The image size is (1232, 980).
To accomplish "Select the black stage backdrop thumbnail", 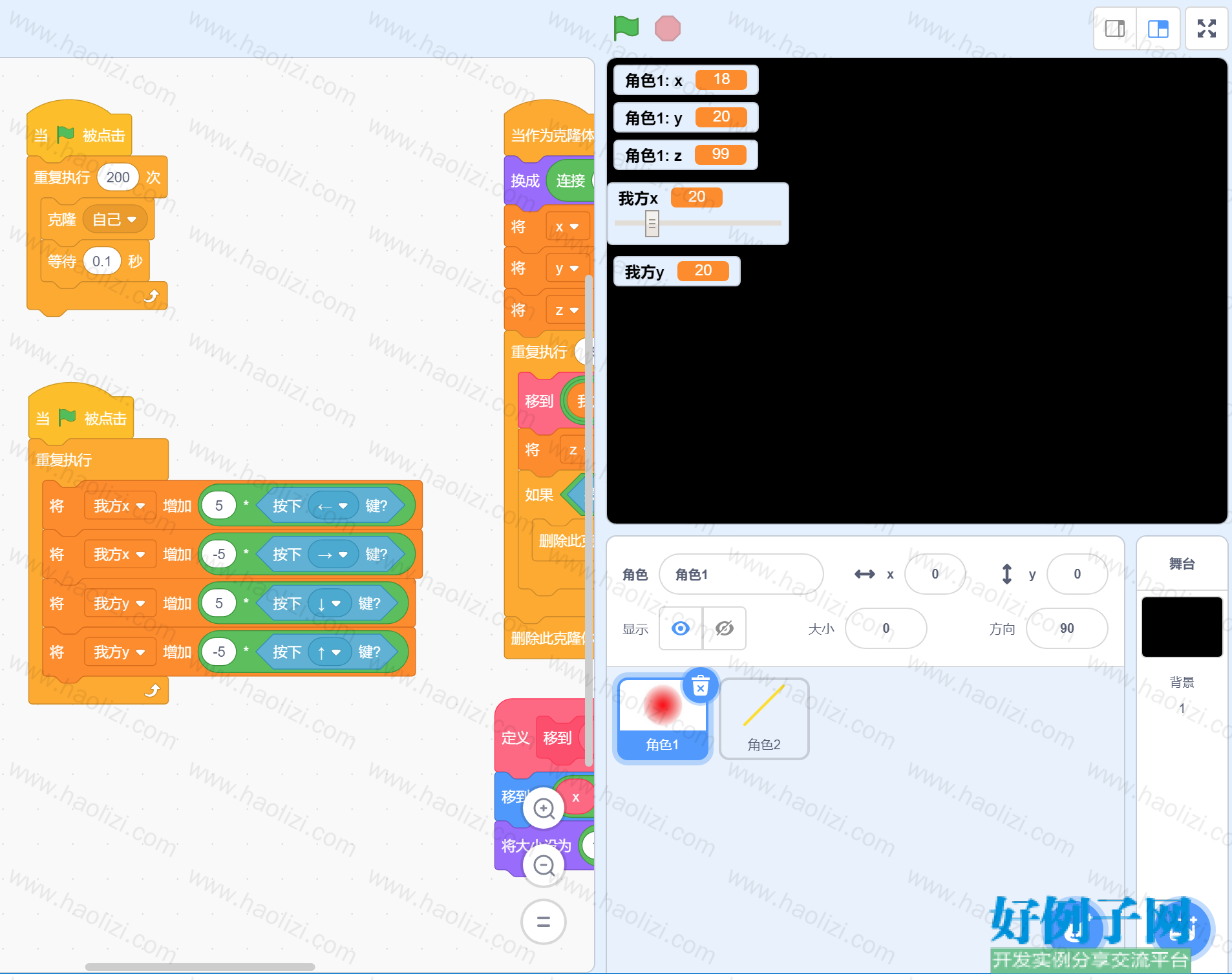I will pos(1182,626).
